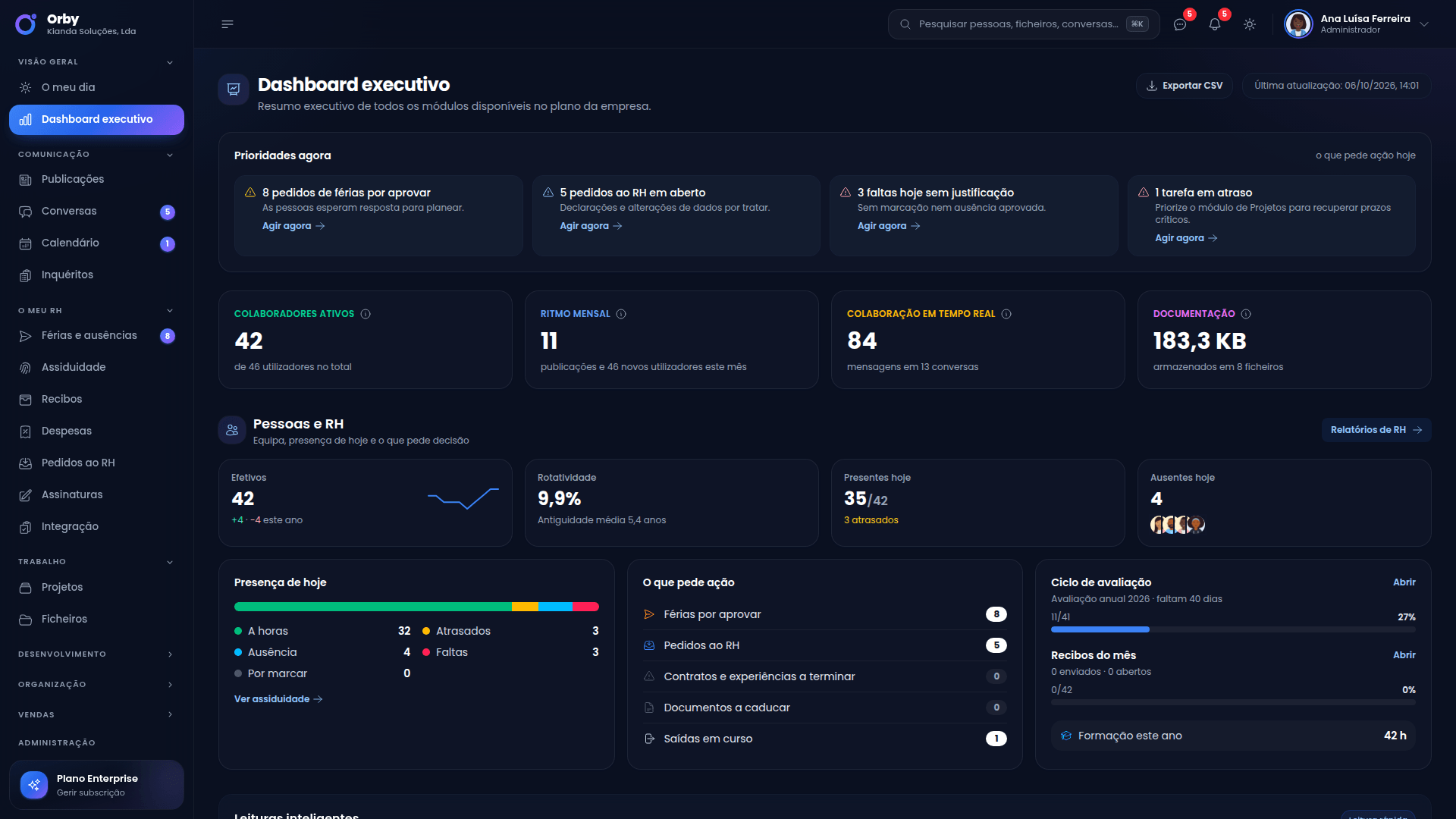Open O meu dia page

[96, 88]
